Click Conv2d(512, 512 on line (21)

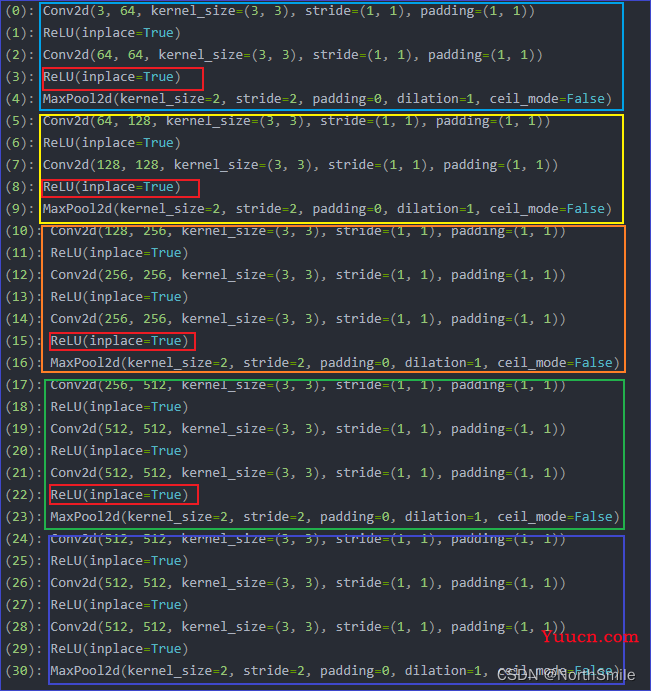click(108, 473)
